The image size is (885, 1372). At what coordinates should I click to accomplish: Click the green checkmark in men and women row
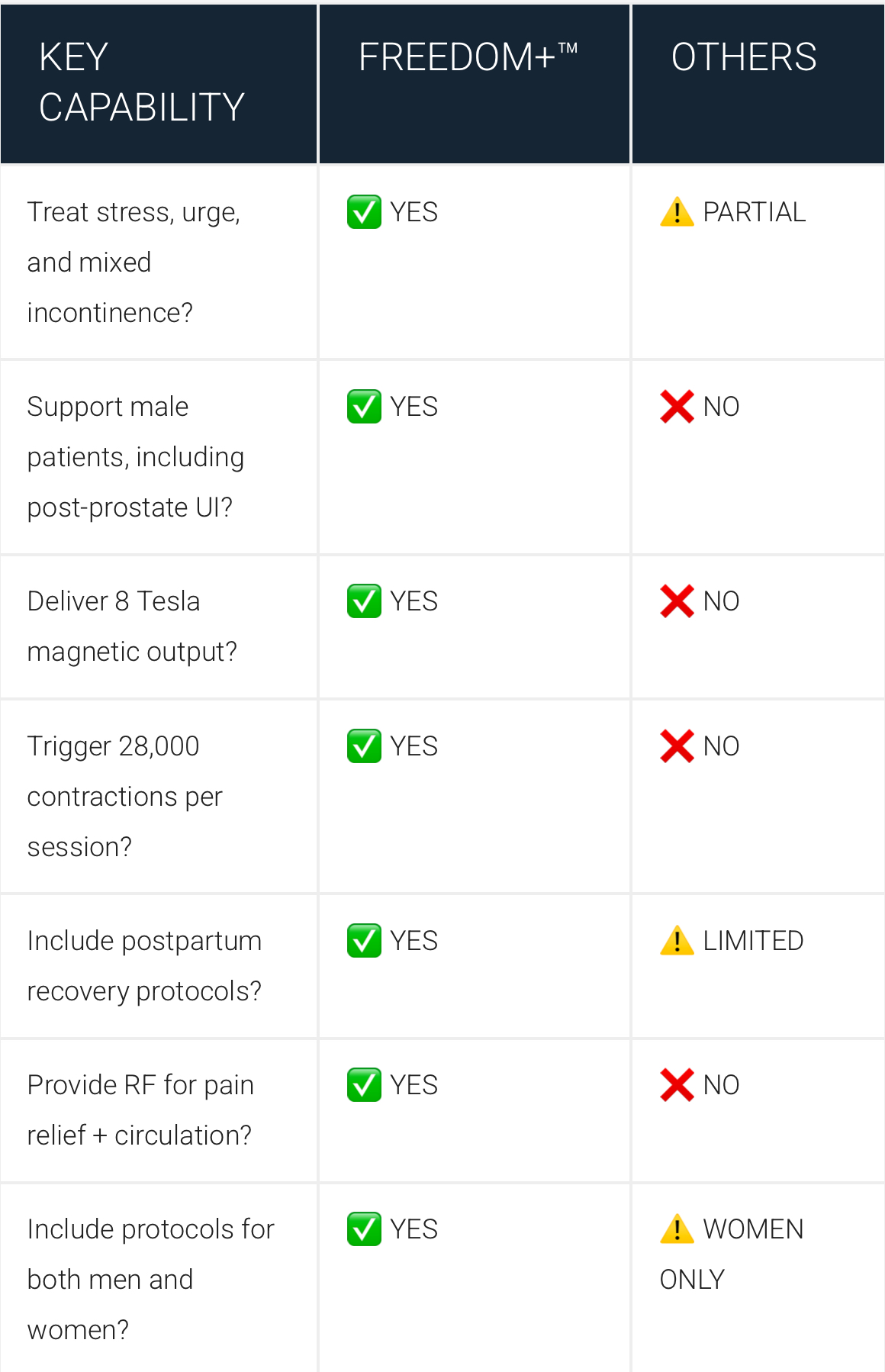[x=364, y=1229]
